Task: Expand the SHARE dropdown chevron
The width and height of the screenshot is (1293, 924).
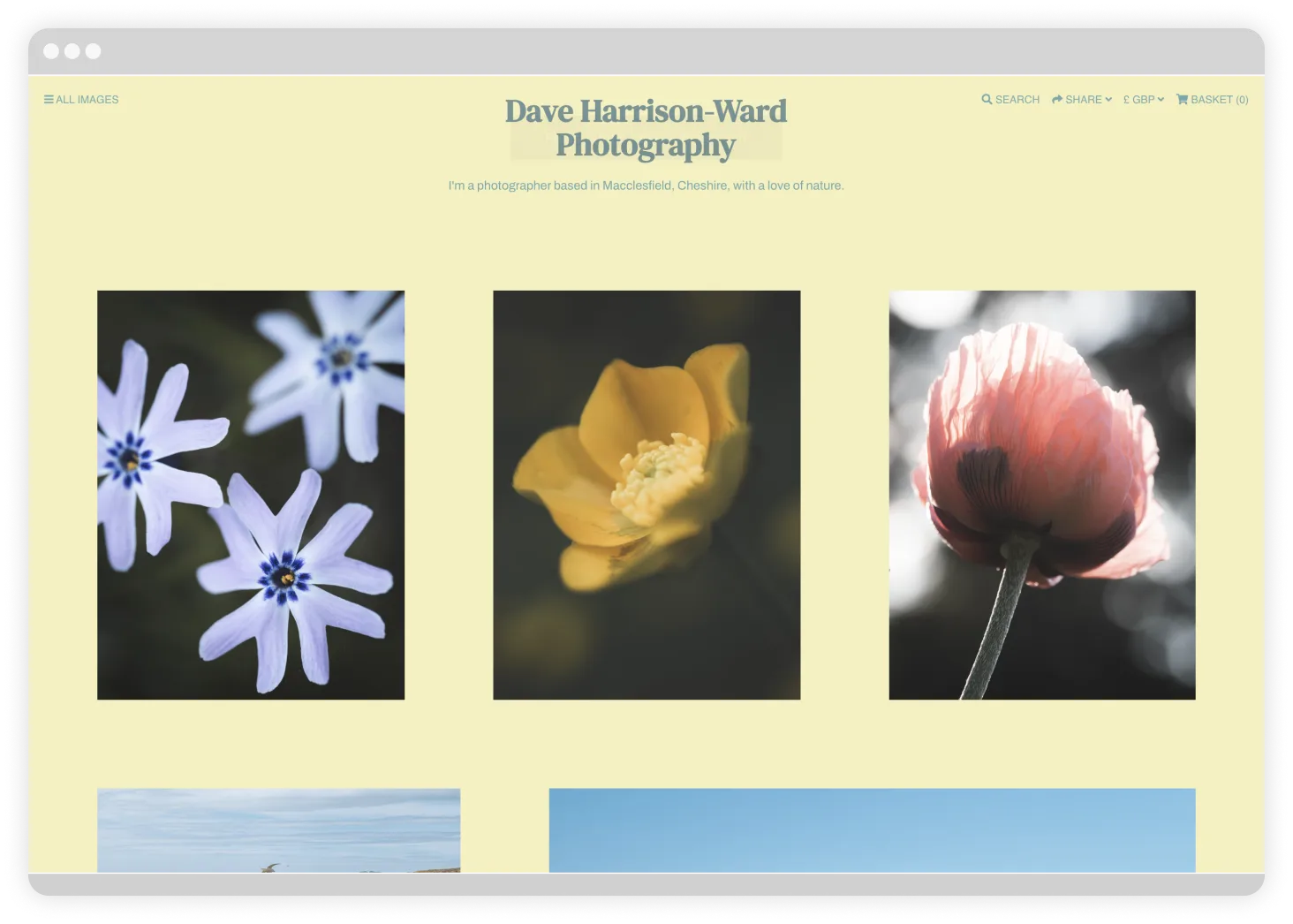Action: [1108, 100]
